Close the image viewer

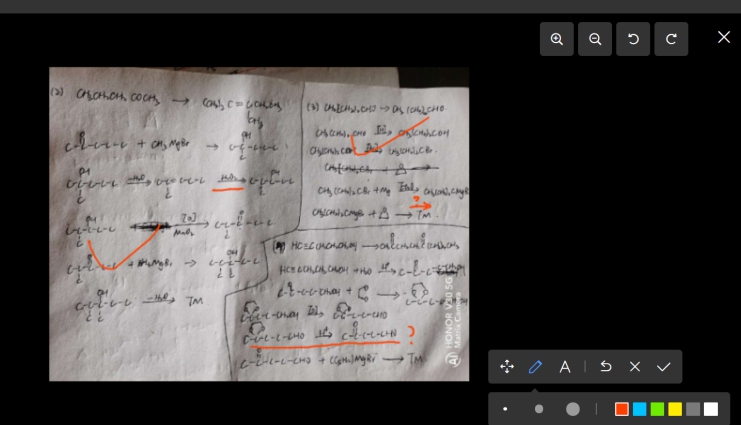coord(724,37)
